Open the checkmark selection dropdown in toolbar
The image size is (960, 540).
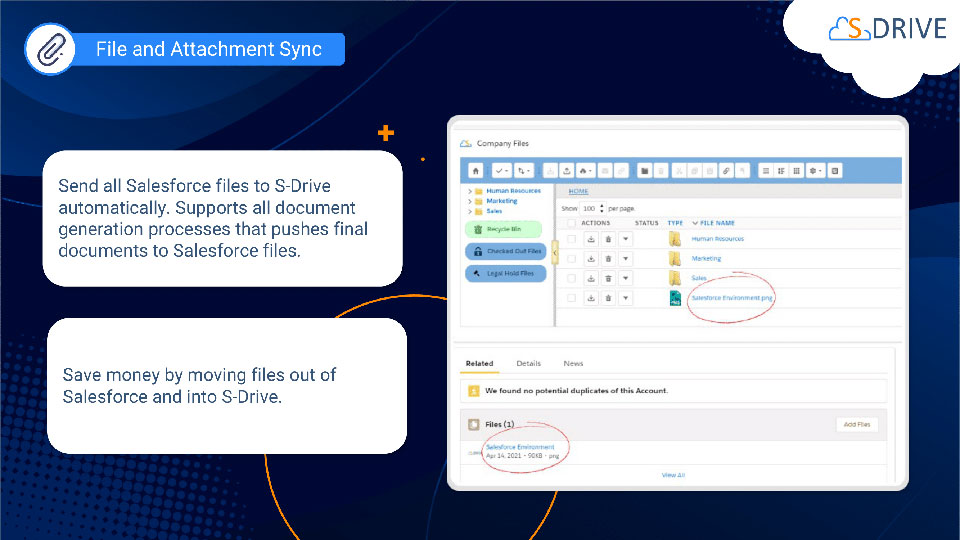[501, 171]
